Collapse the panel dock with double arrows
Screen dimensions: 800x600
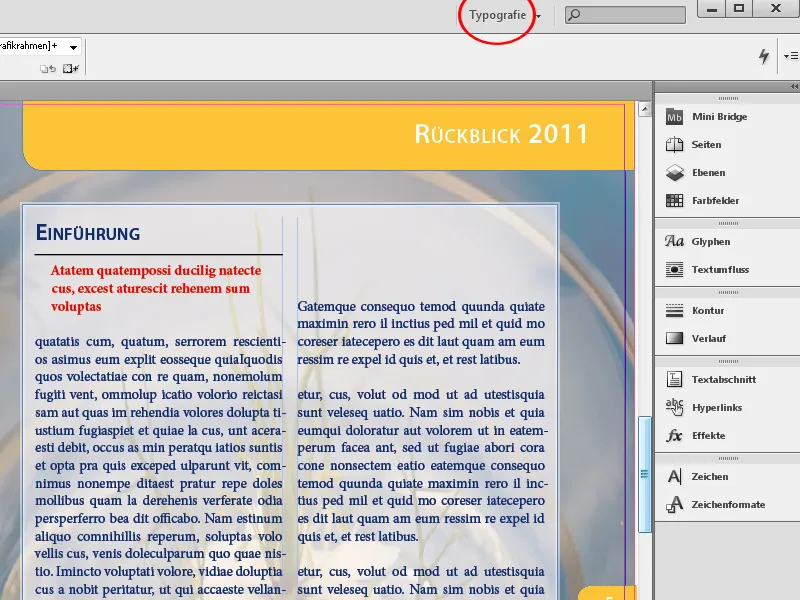(x=794, y=87)
